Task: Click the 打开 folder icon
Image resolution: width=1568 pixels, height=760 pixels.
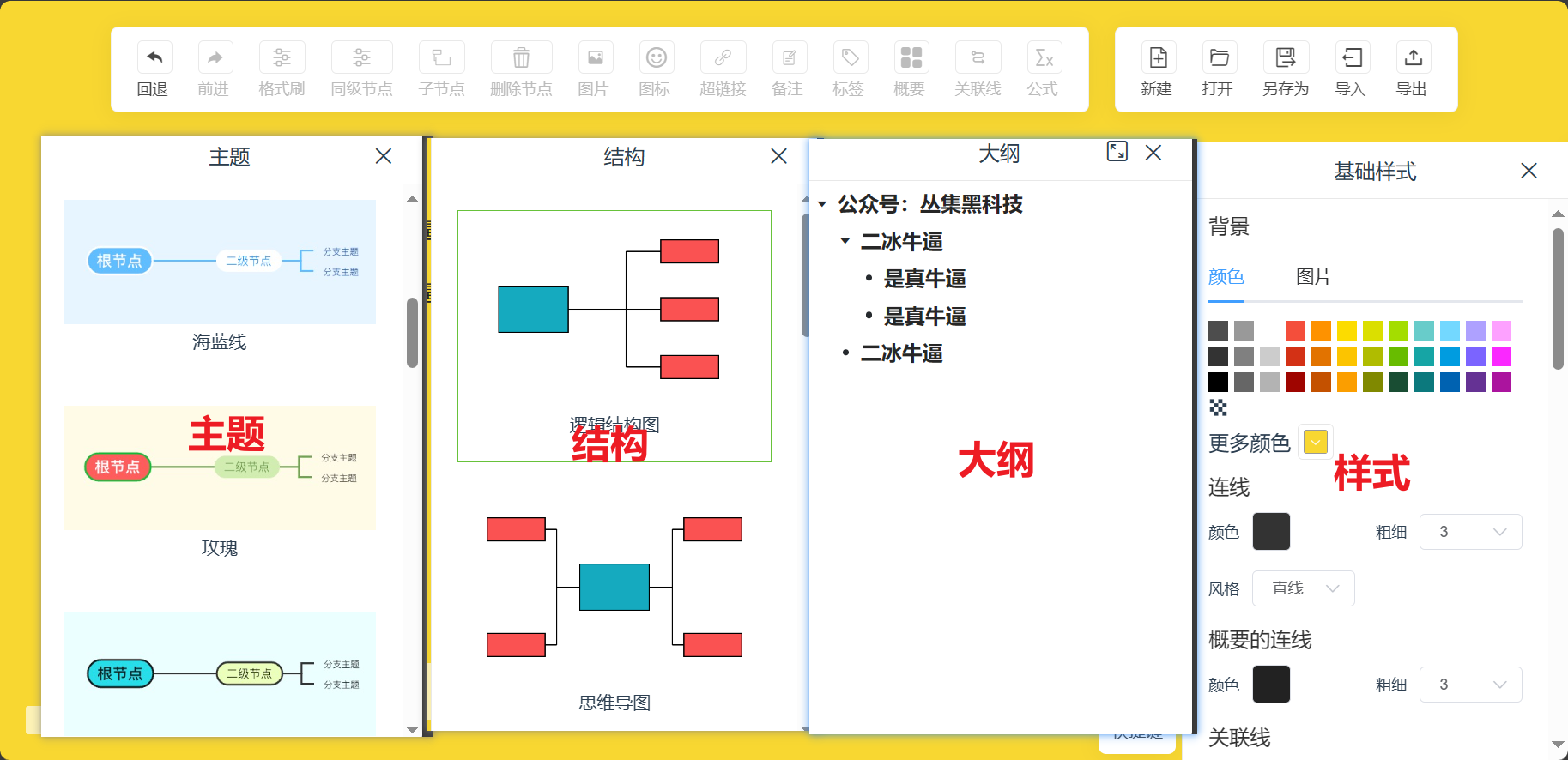Action: tap(1220, 57)
